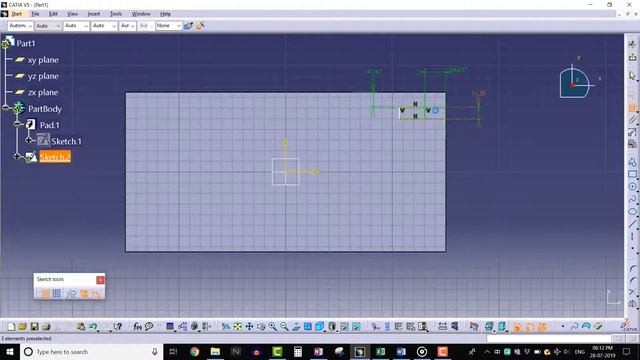
Task: Open Calculator from the taskbar
Action: [298, 351]
